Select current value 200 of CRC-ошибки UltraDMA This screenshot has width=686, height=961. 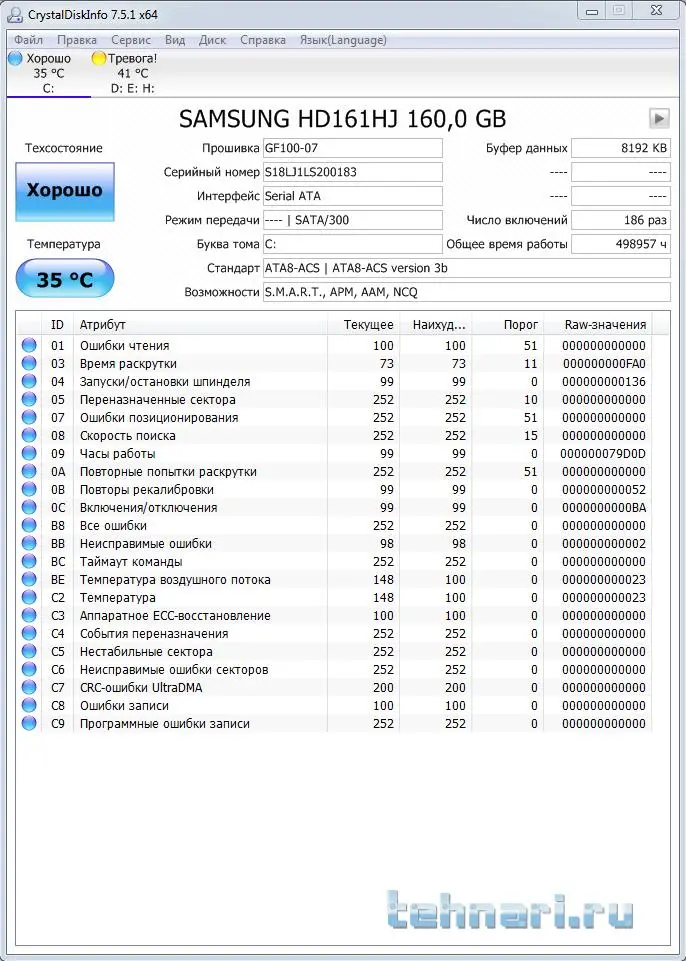coord(383,688)
